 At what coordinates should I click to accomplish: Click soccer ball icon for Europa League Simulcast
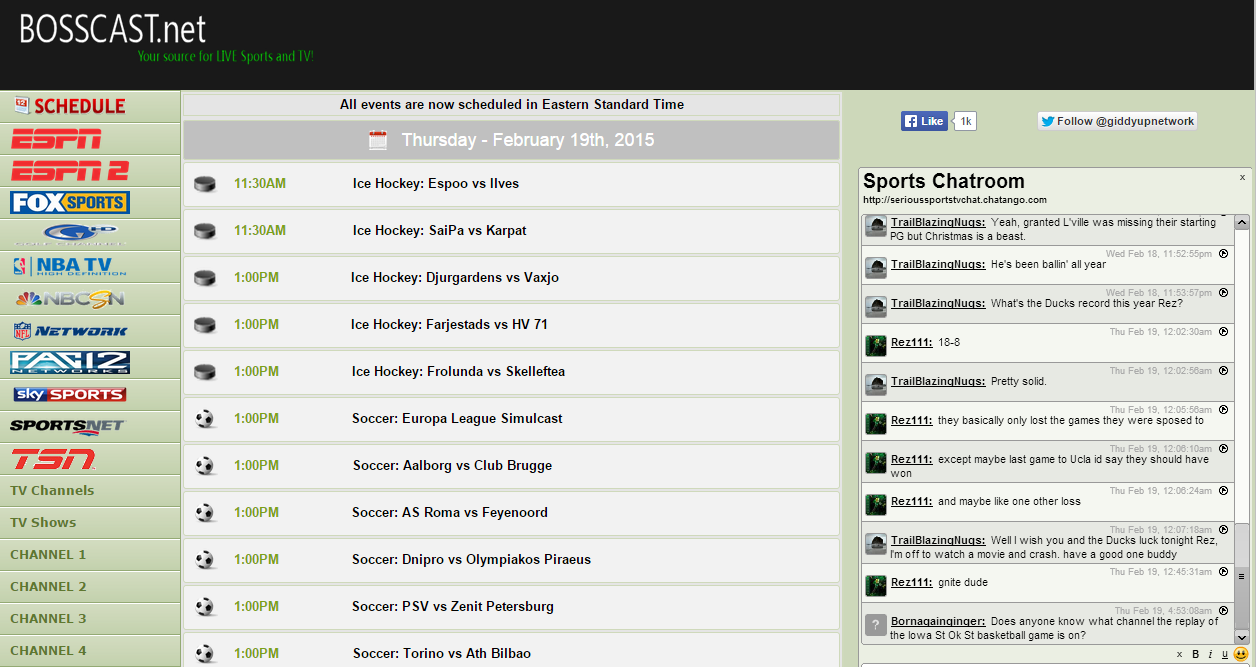[205, 419]
